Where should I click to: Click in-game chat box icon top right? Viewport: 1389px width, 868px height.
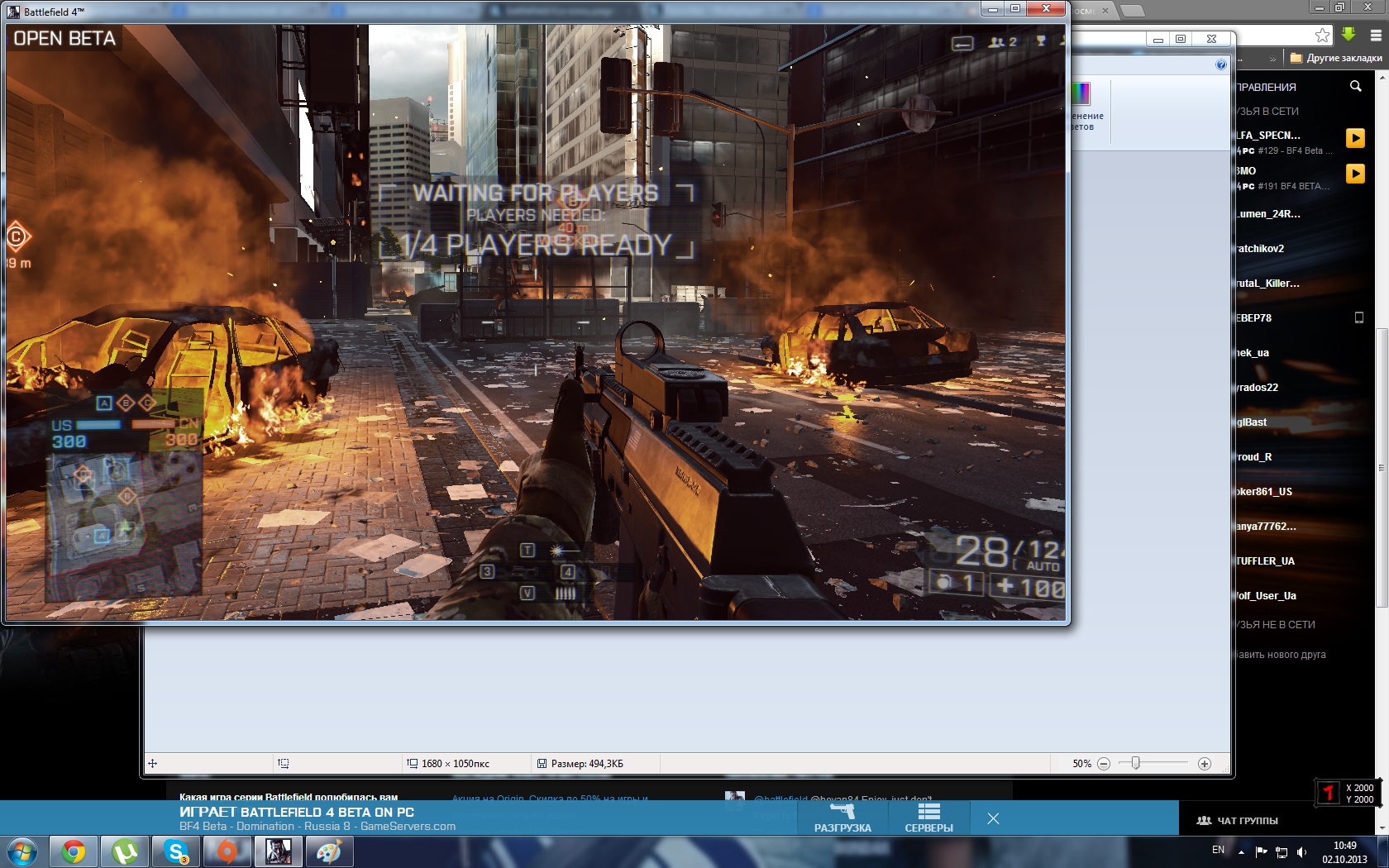coord(962,43)
